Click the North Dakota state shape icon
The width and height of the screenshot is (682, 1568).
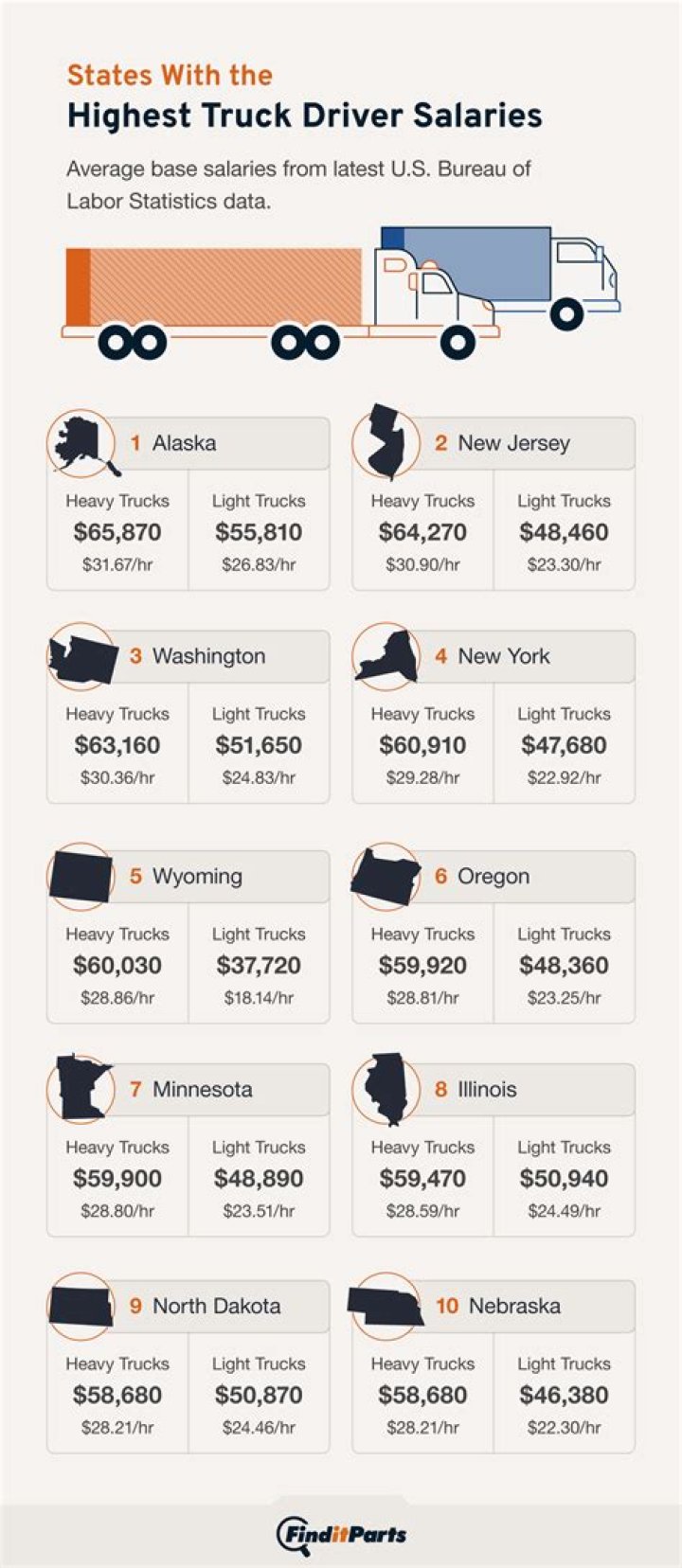[x=81, y=1307]
